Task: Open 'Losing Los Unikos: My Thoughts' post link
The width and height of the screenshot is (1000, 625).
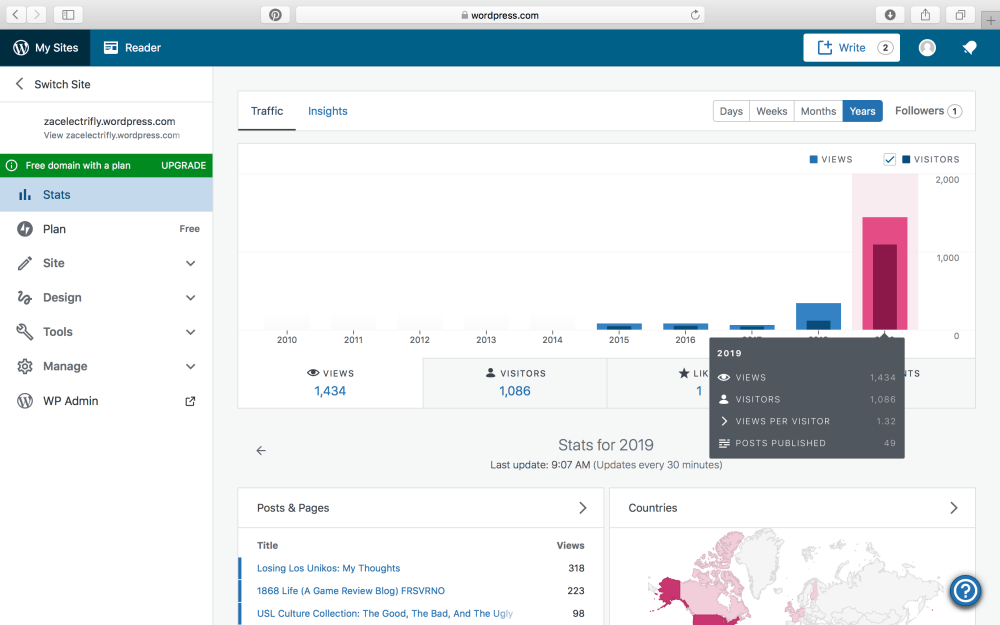Action: pyautogui.click(x=328, y=568)
